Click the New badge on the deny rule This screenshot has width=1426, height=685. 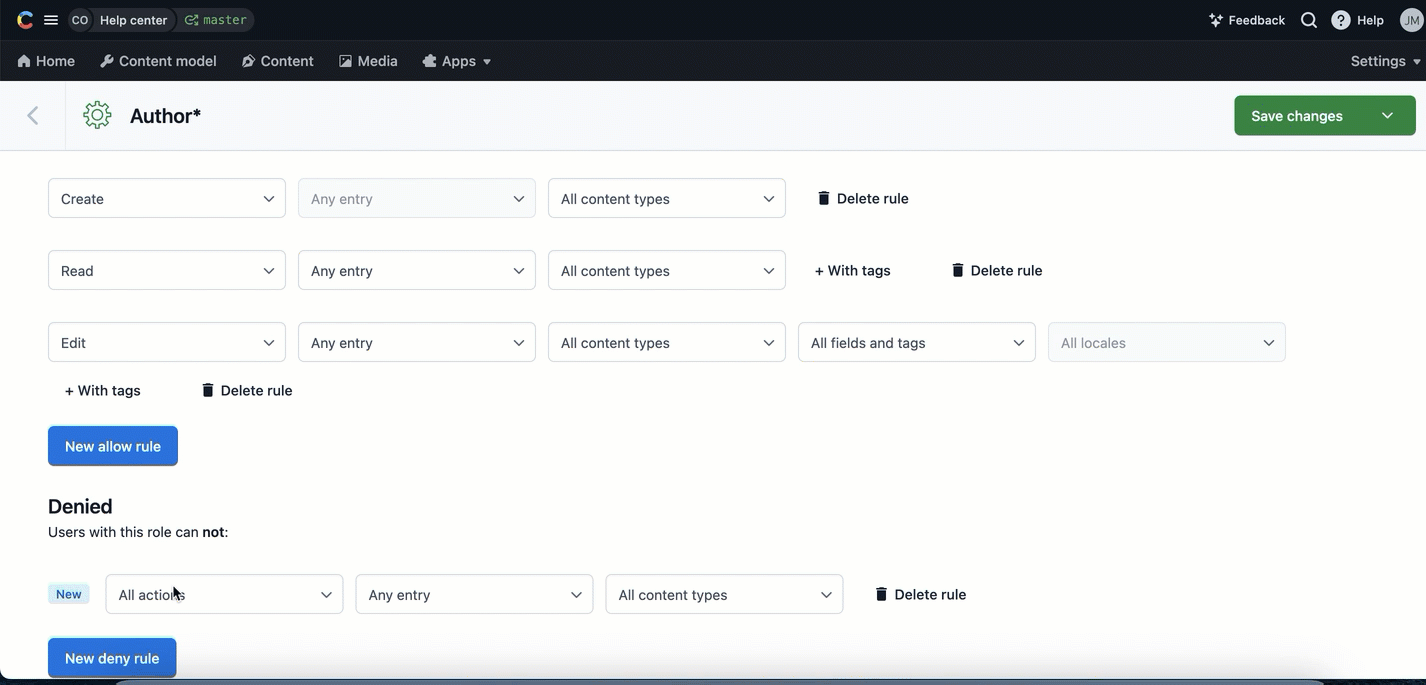[69, 594]
